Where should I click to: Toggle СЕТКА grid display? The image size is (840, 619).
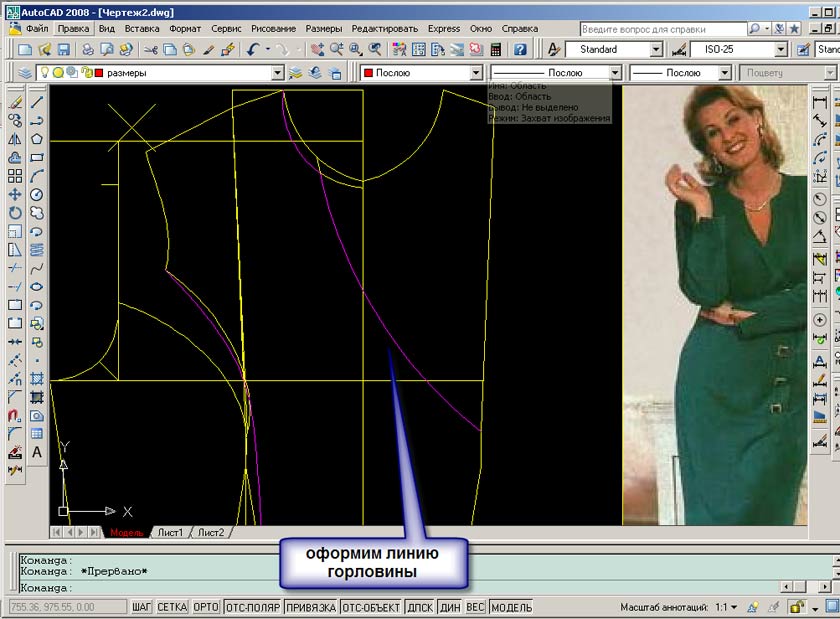[x=172, y=607]
